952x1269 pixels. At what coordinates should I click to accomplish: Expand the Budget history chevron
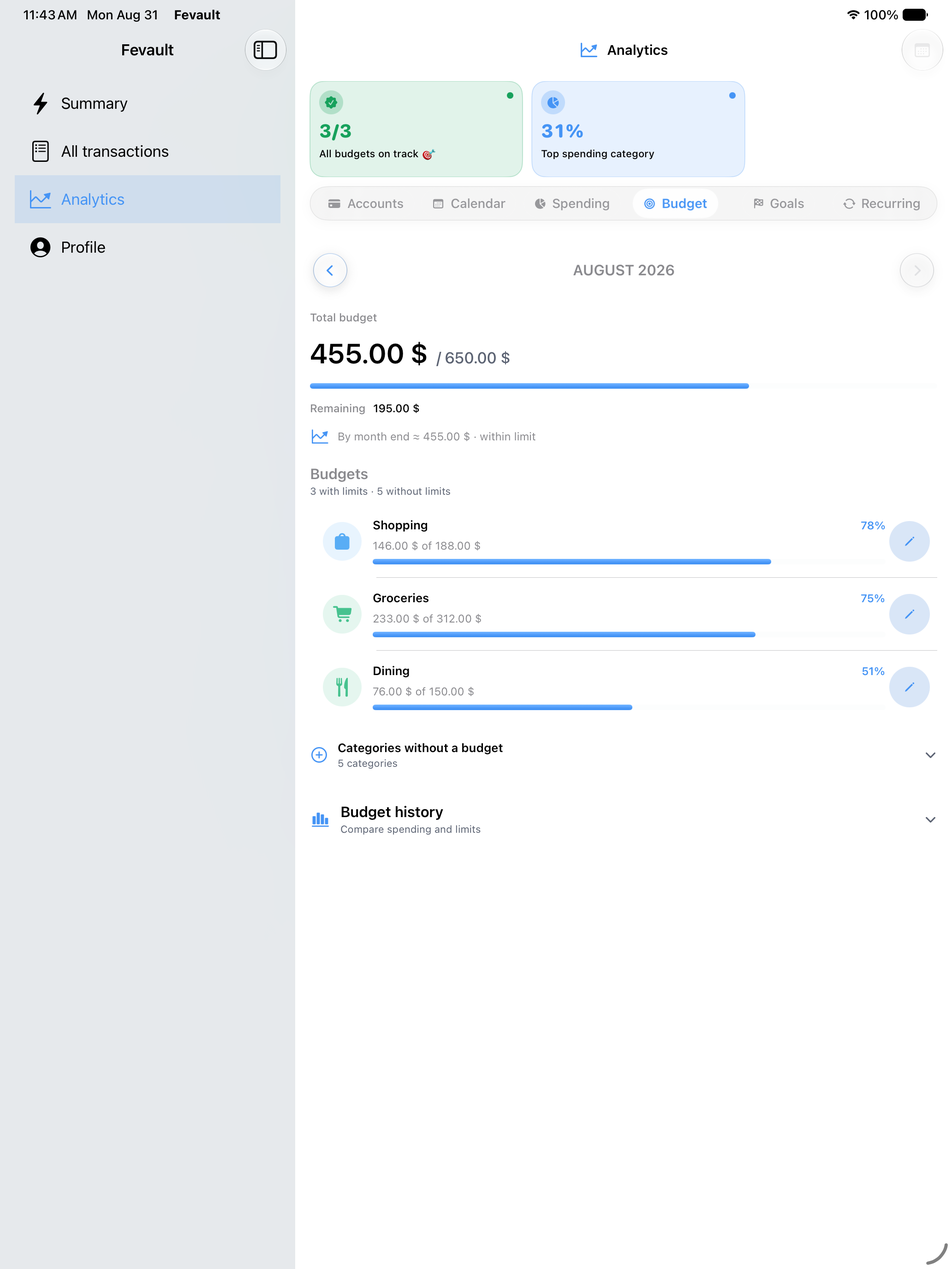point(930,820)
